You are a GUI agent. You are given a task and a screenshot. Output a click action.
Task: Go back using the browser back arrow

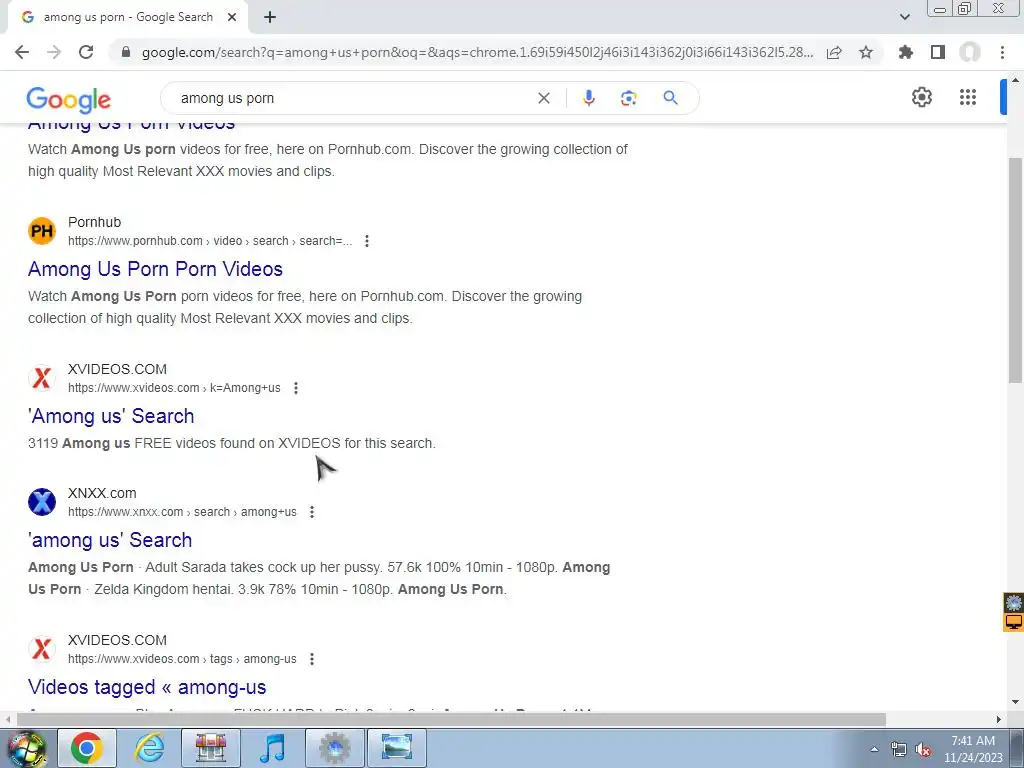tap(22, 52)
